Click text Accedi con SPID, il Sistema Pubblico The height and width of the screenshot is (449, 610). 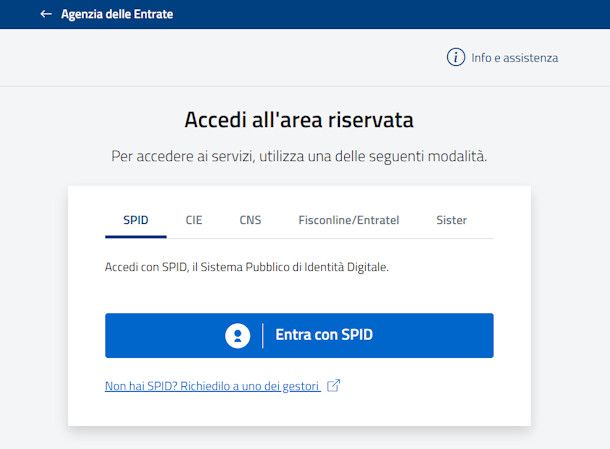[x=247, y=267]
